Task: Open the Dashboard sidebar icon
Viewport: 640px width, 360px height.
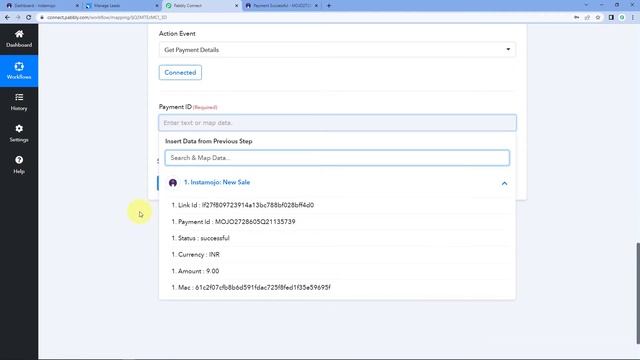Action: pos(19,39)
